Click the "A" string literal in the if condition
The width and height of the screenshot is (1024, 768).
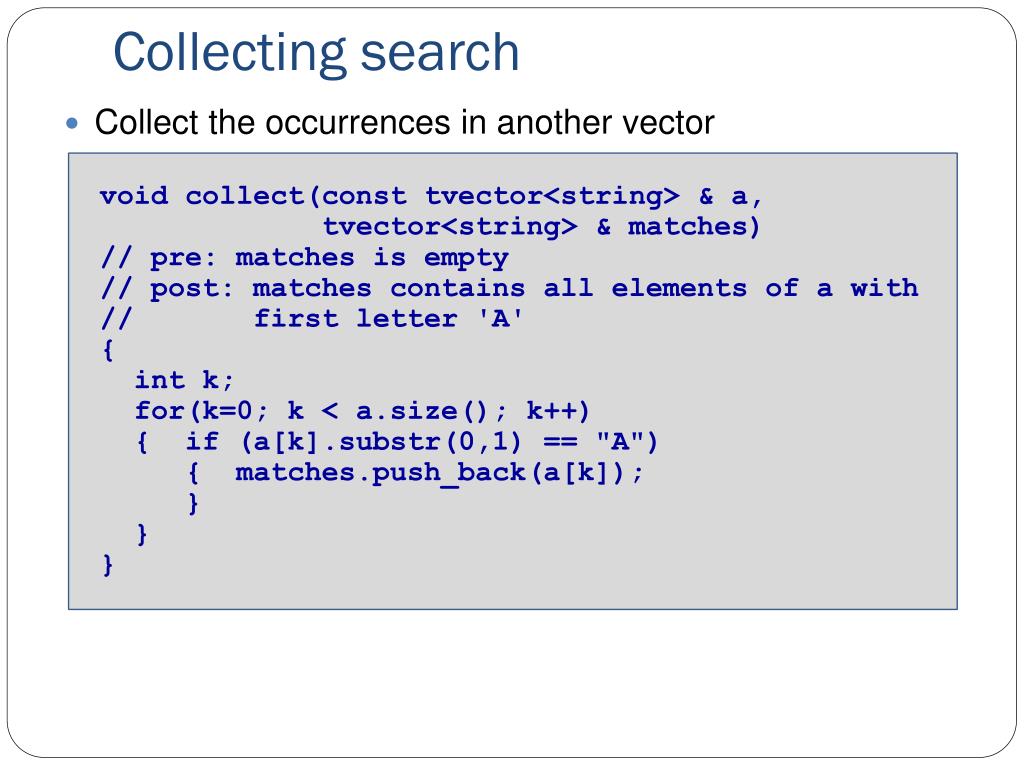[x=620, y=441]
